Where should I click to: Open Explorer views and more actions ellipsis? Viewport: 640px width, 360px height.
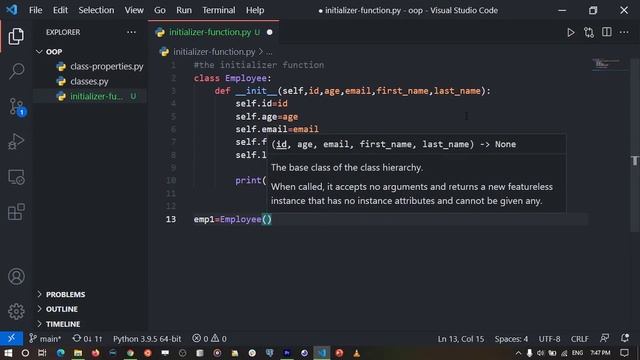click(131, 32)
